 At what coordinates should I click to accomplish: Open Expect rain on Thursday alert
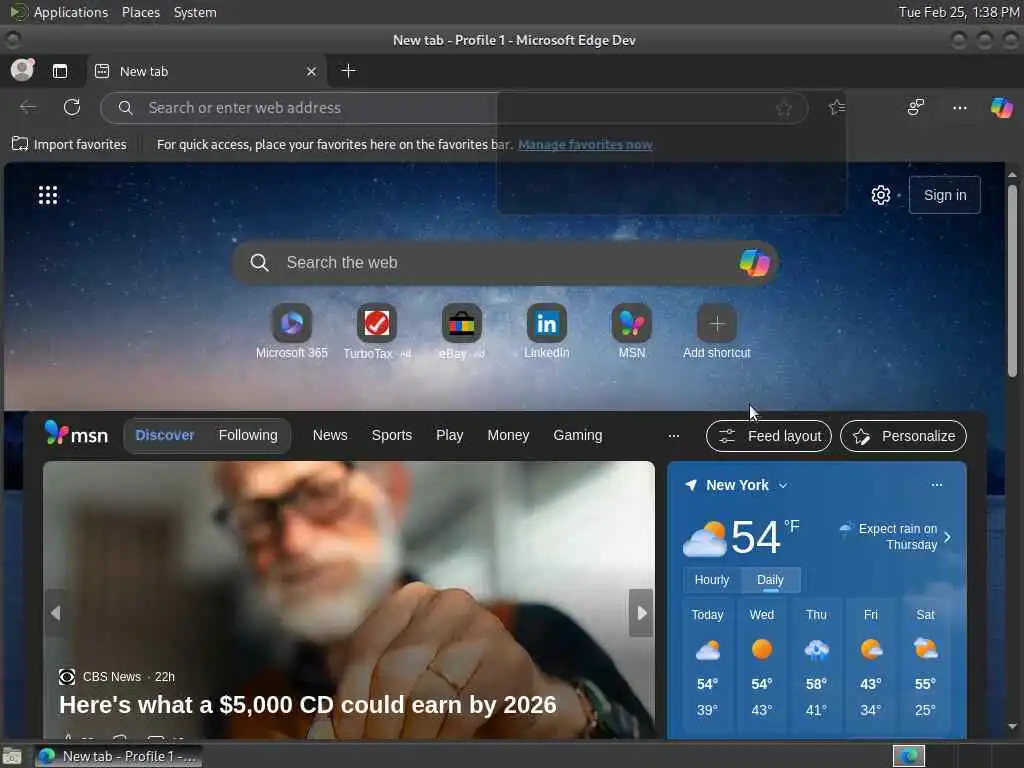[x=895, y=536]
